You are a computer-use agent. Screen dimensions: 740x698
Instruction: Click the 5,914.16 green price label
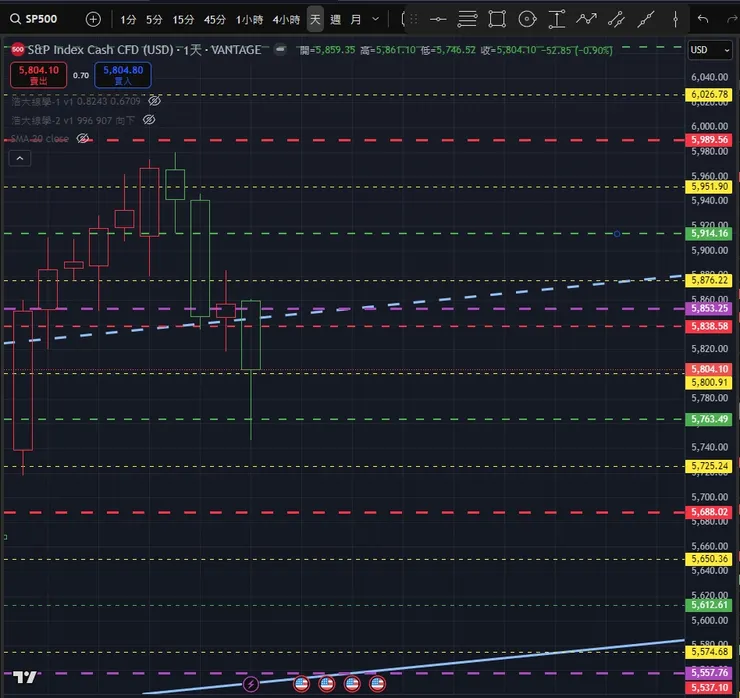click(709, 233)
